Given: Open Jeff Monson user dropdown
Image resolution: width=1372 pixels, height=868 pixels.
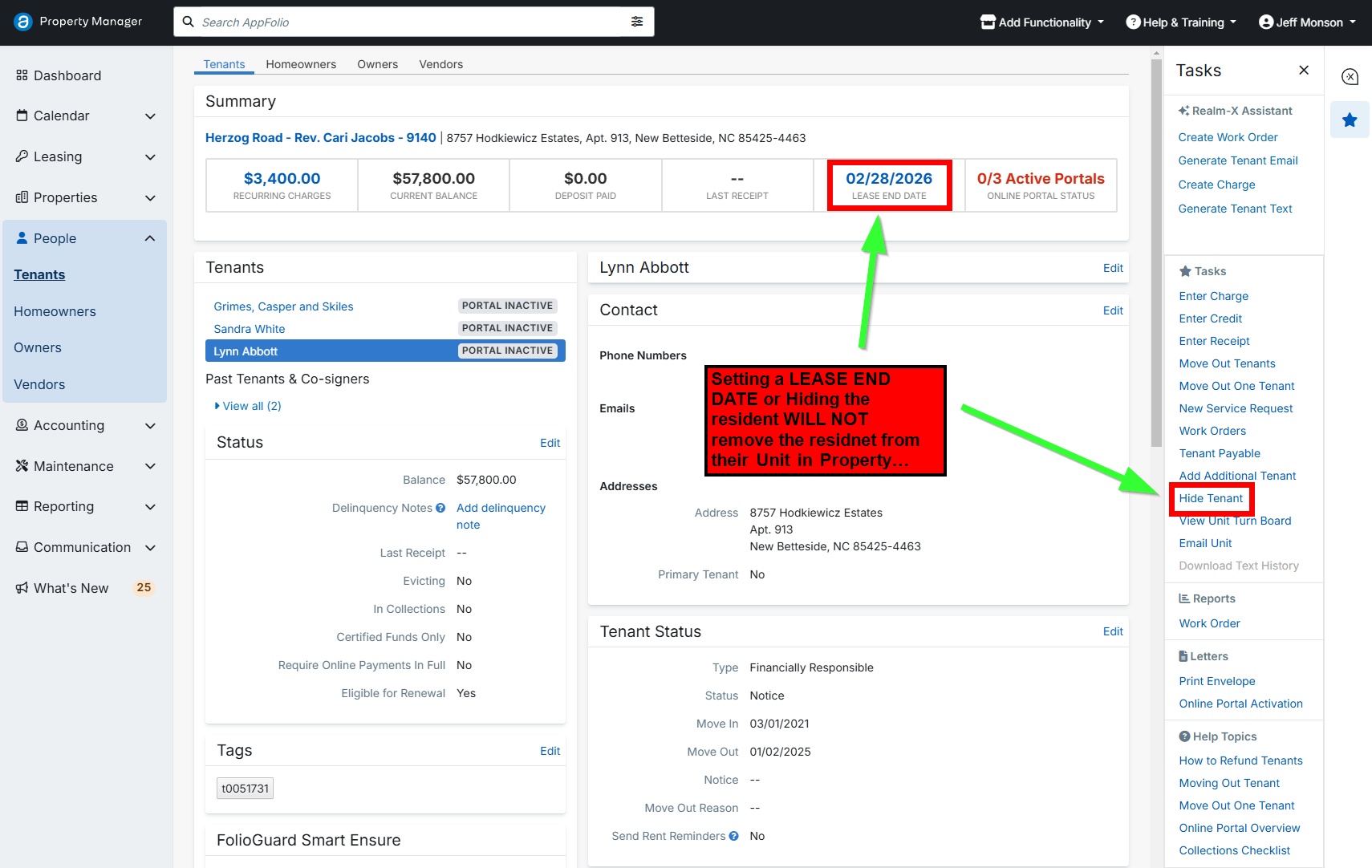Looking at the screenshot, I should click(1307, 22).
